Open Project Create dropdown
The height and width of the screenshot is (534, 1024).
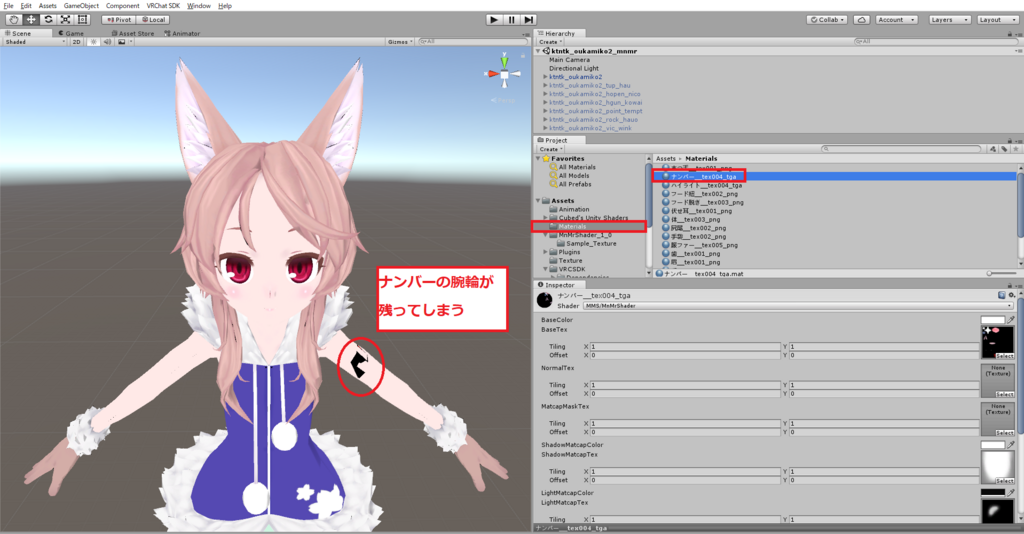click(x=549, y=149)
